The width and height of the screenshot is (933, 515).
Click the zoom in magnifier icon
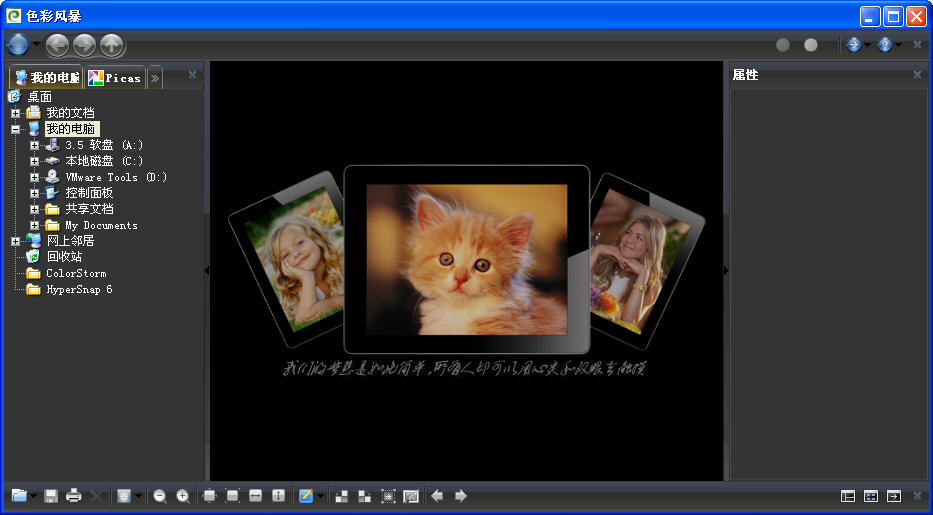[x=183, y=496]
